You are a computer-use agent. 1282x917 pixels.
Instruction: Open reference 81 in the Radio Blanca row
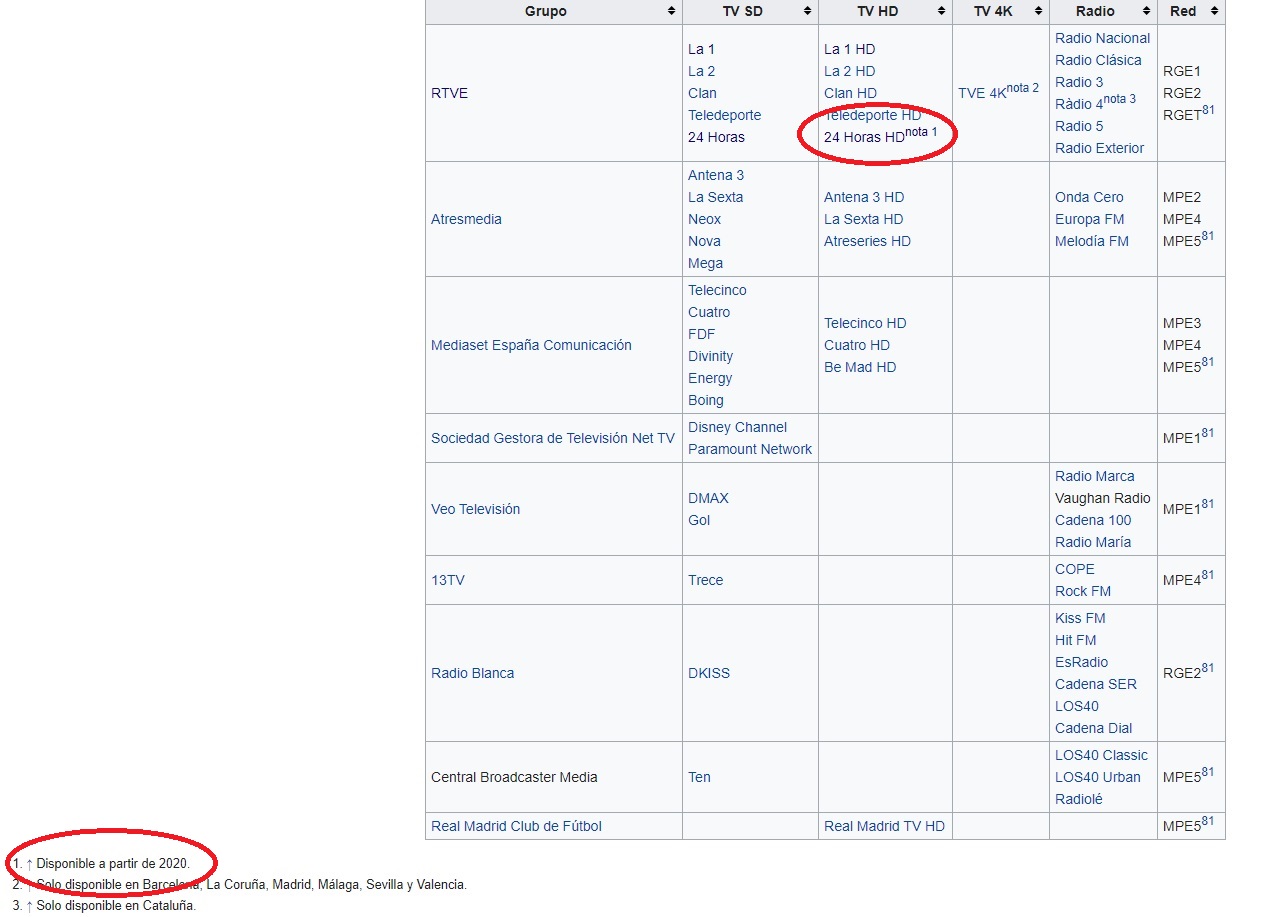[x=1208, y=668]
